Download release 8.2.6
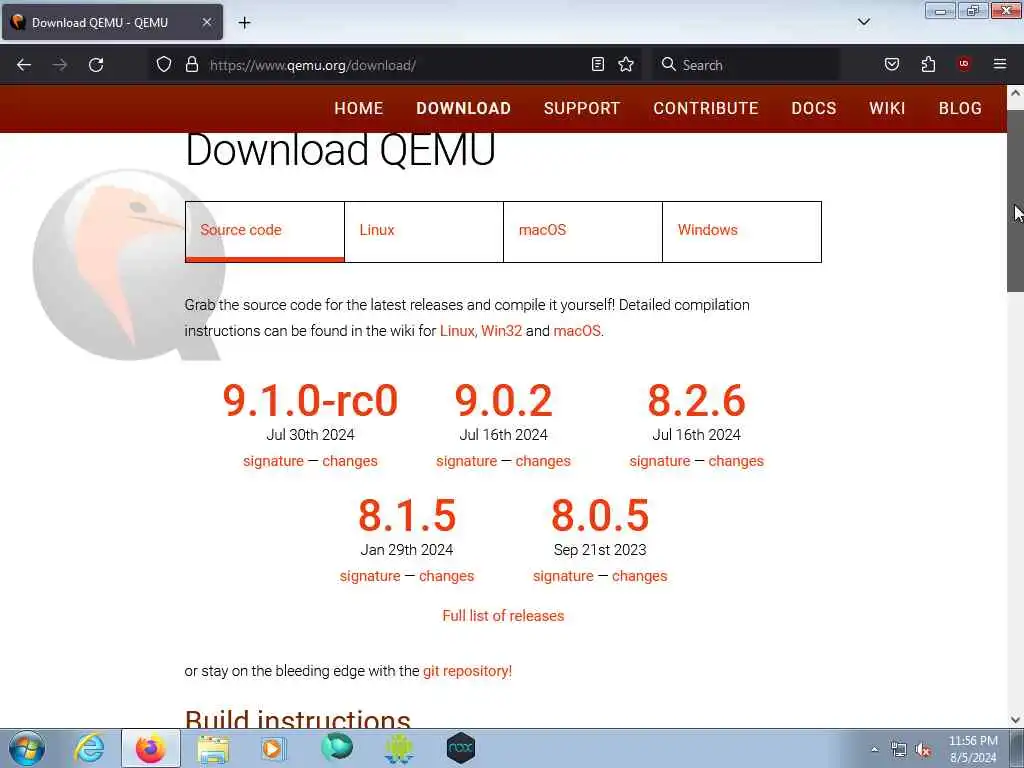1024x768 pixels. coord(696,400)
